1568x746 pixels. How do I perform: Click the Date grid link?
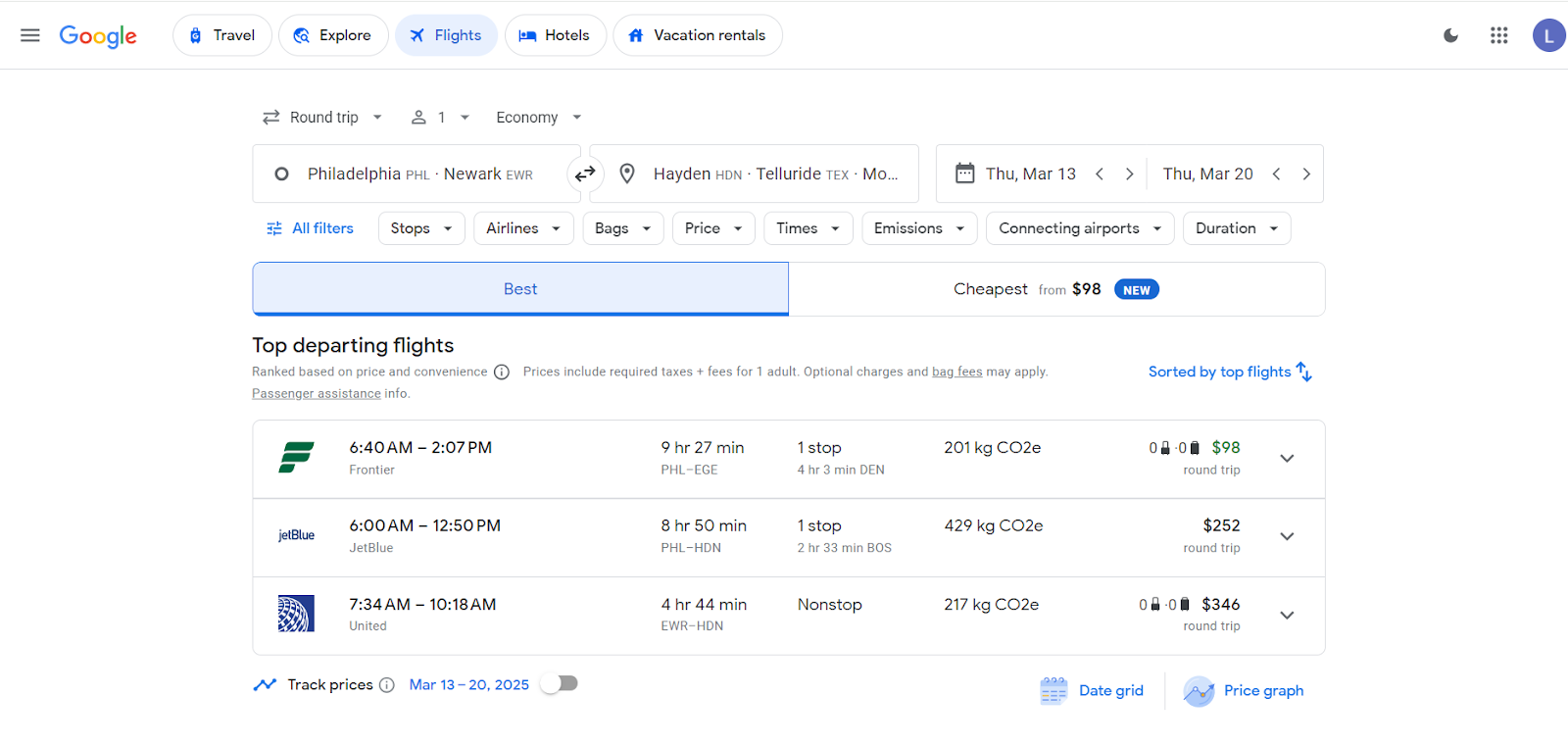[1111, 691]
